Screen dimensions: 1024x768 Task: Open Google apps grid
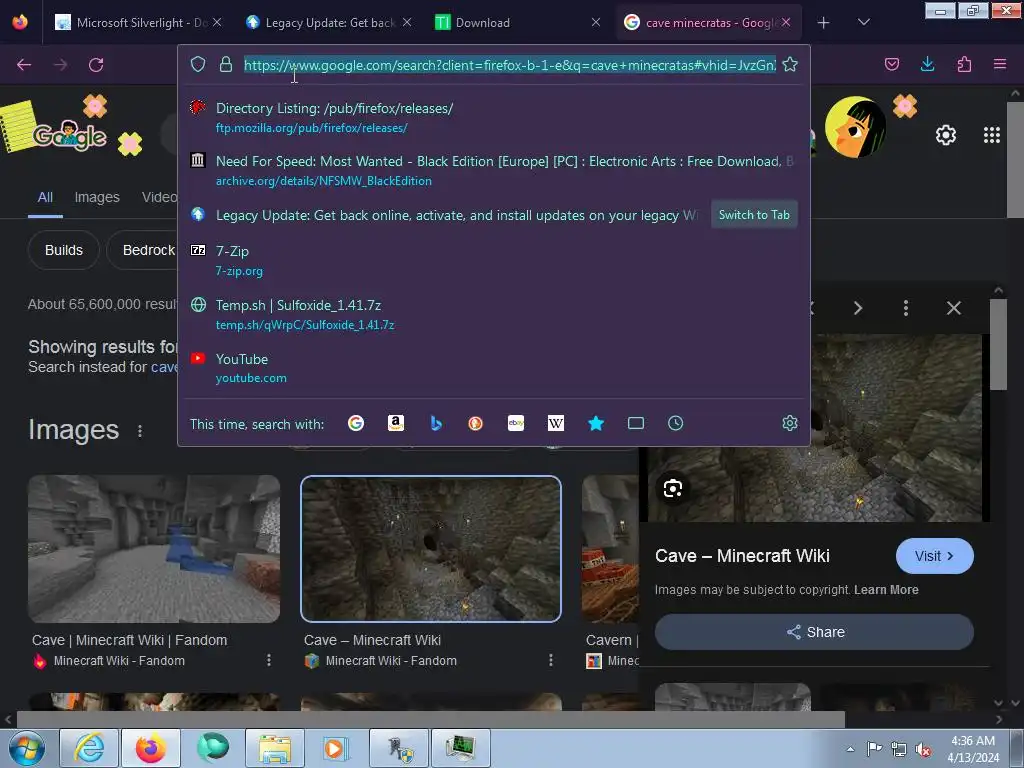(x=991, y=135)
